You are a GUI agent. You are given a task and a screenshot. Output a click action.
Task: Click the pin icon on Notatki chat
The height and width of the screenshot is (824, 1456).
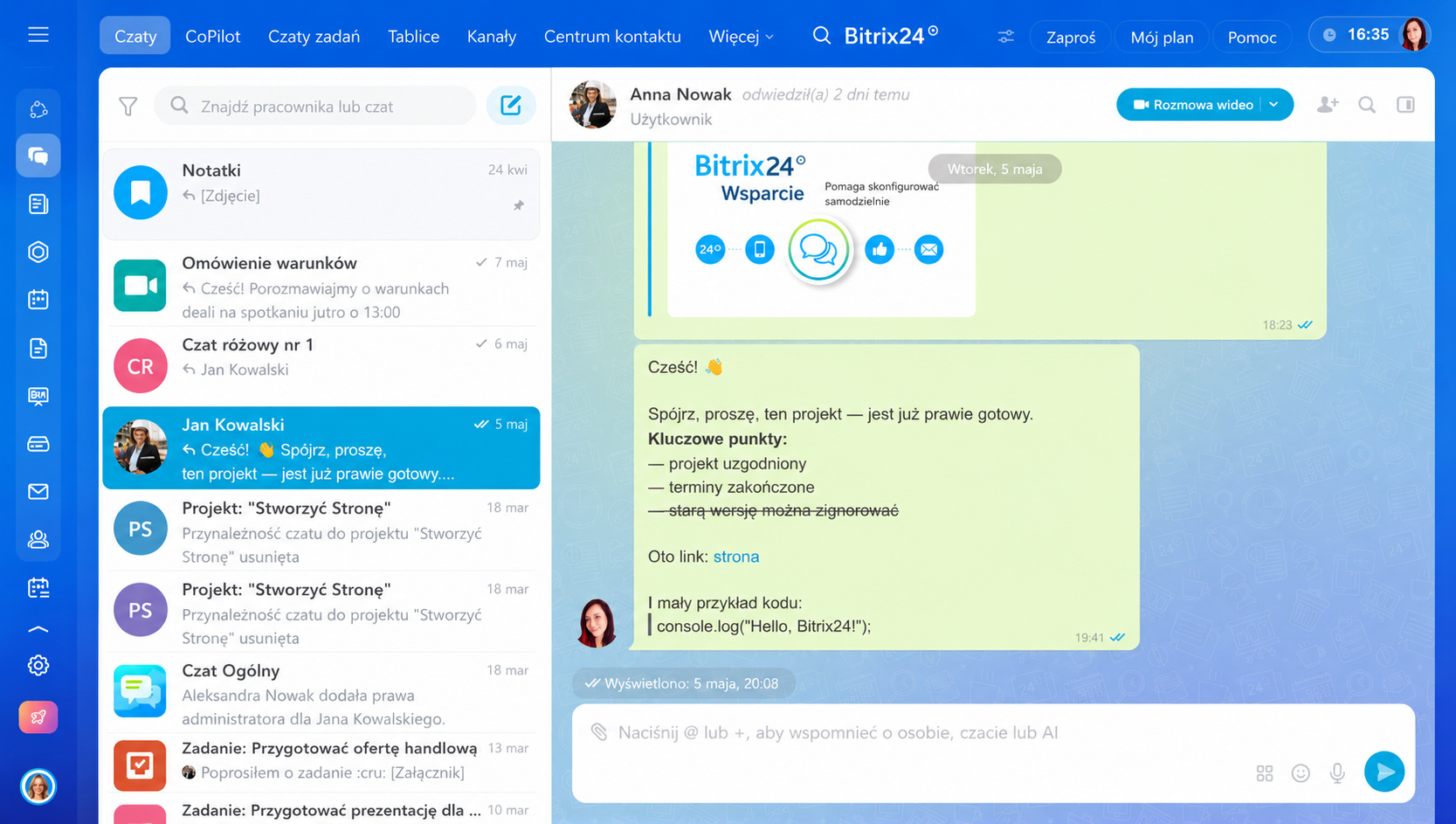tap(519, 205)
